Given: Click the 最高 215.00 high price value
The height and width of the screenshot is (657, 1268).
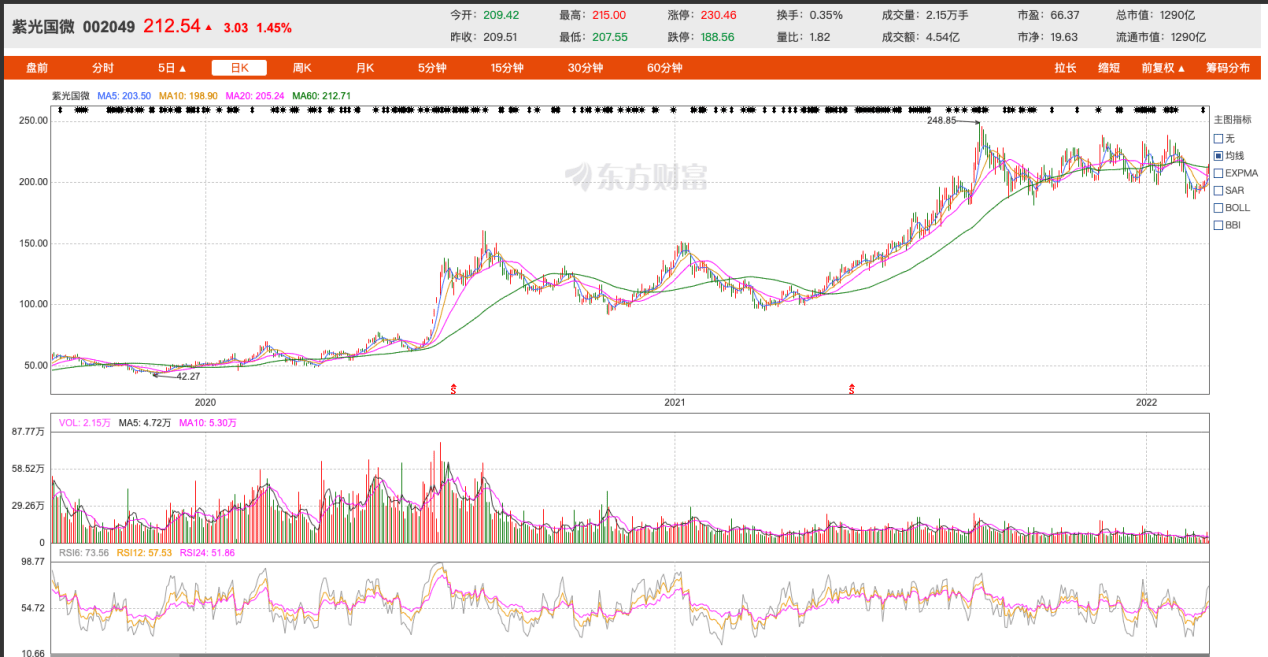Looking at the screenshot, I should 607,15.
